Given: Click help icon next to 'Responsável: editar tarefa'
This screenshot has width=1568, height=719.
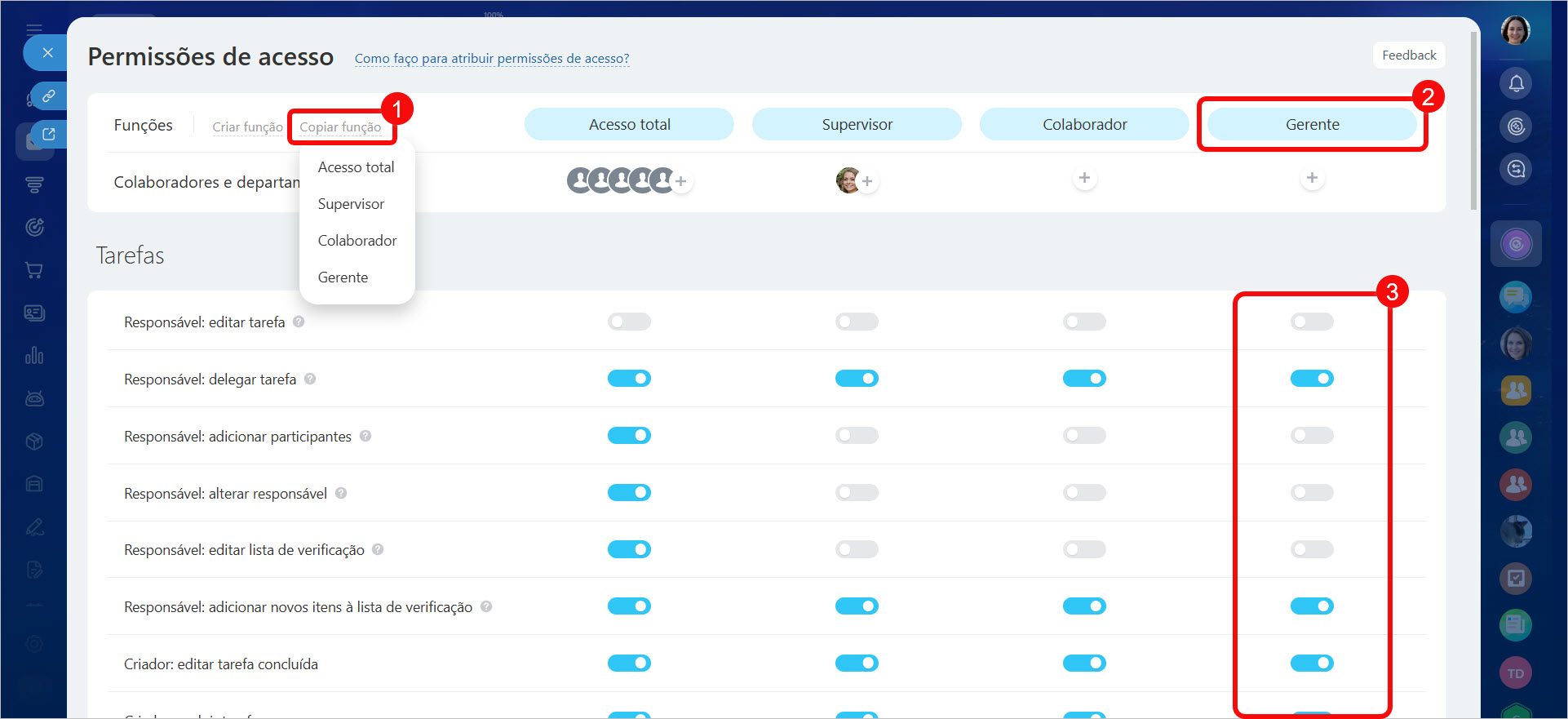Looking at the screenshot, I should coord(299,322).
